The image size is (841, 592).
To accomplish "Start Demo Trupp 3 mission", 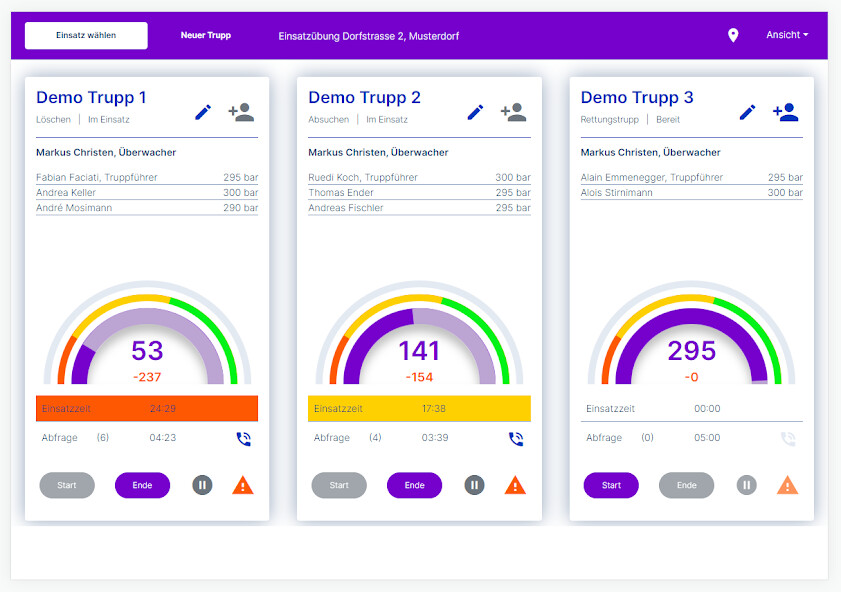I will [611, 486].
